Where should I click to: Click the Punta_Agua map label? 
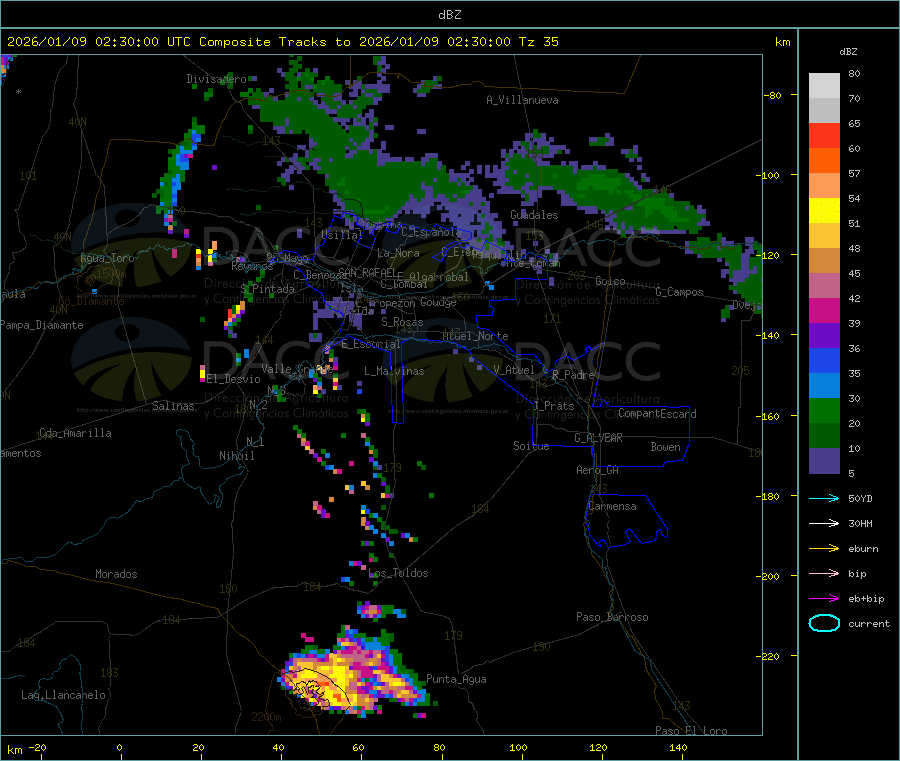pyautogui.click(x=456, y=679)
